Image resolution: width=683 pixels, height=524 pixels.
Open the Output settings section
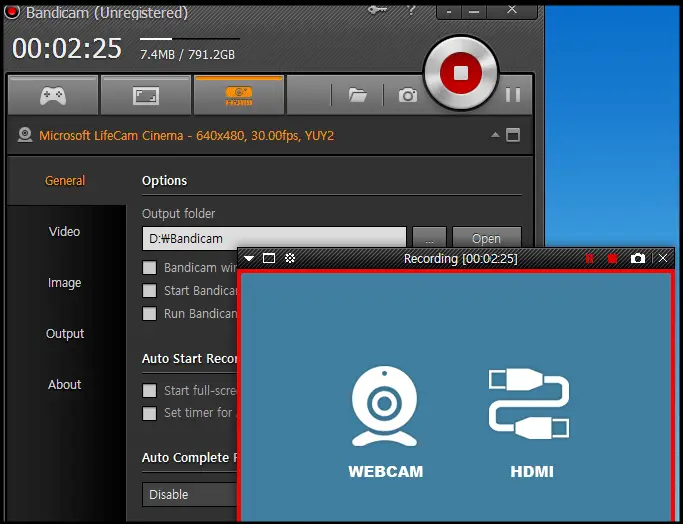65,334
